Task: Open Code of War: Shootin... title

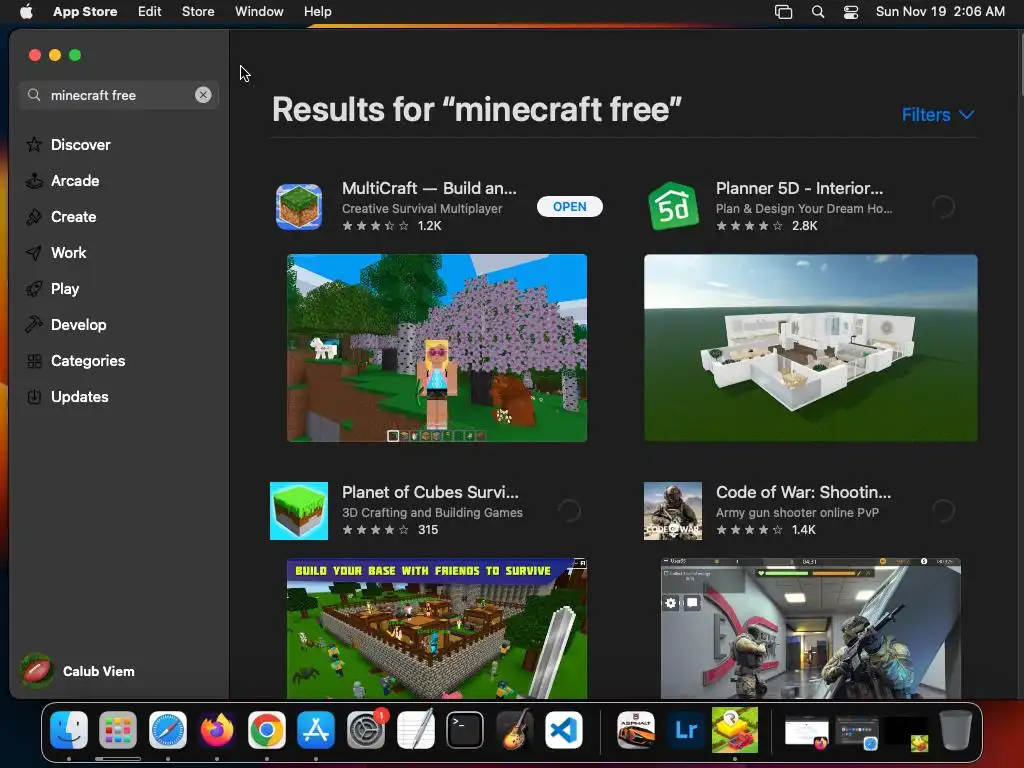Action: pos(803,492)
